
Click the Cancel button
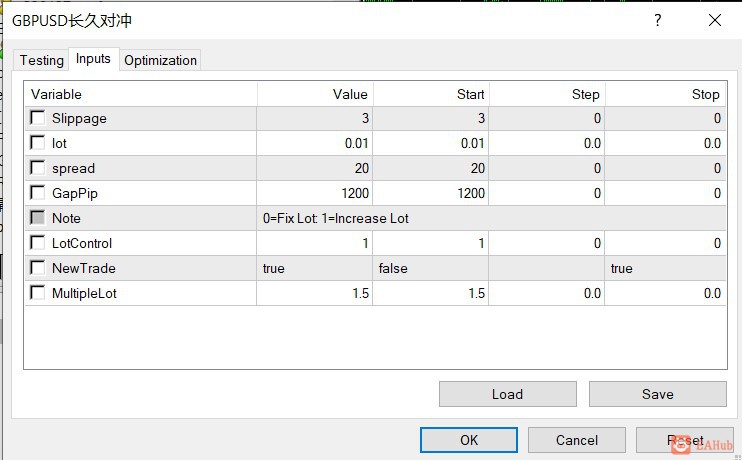click(577, 440)
